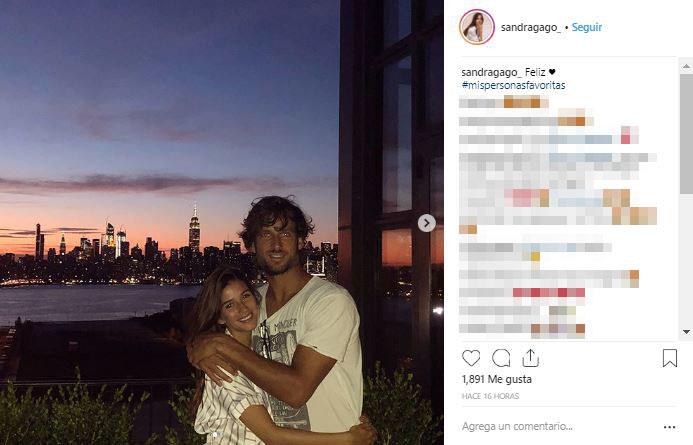Focus the 'Agrega un comentario...' field

(x=517, y=426)
